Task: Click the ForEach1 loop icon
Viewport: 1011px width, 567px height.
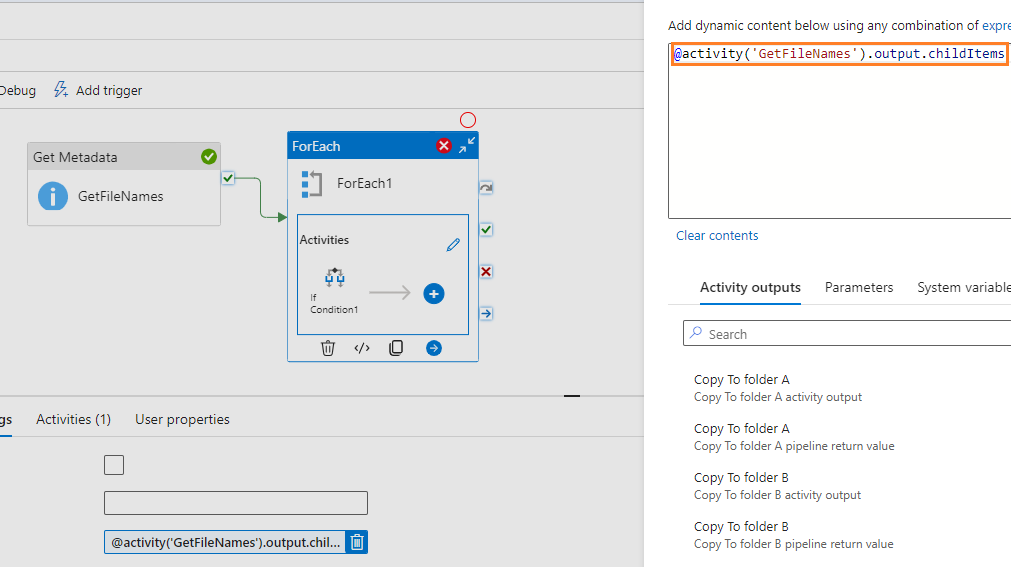Action: point(312,184)
